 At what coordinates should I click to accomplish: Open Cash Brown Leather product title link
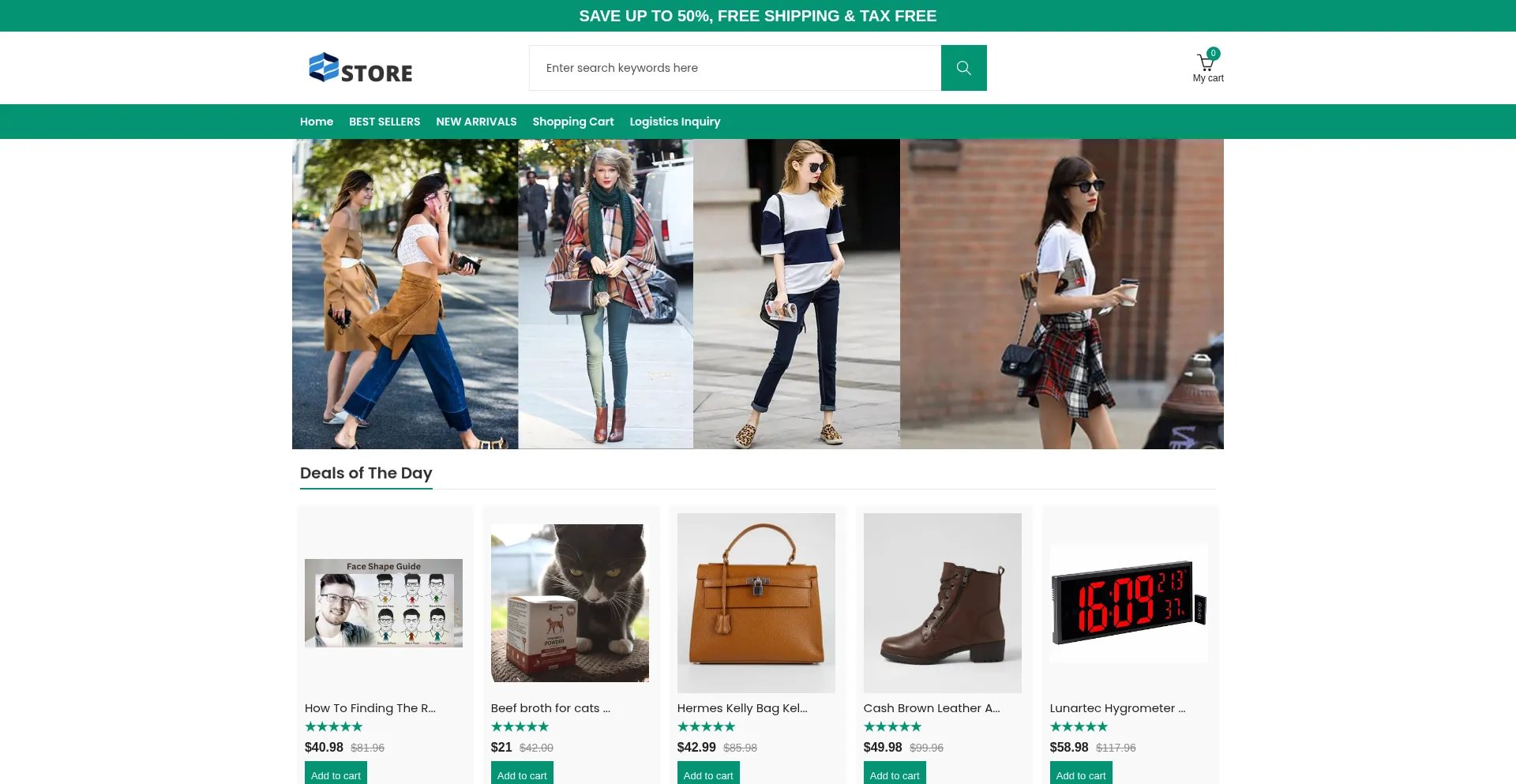pyautogui.click(x=931, y=708)
